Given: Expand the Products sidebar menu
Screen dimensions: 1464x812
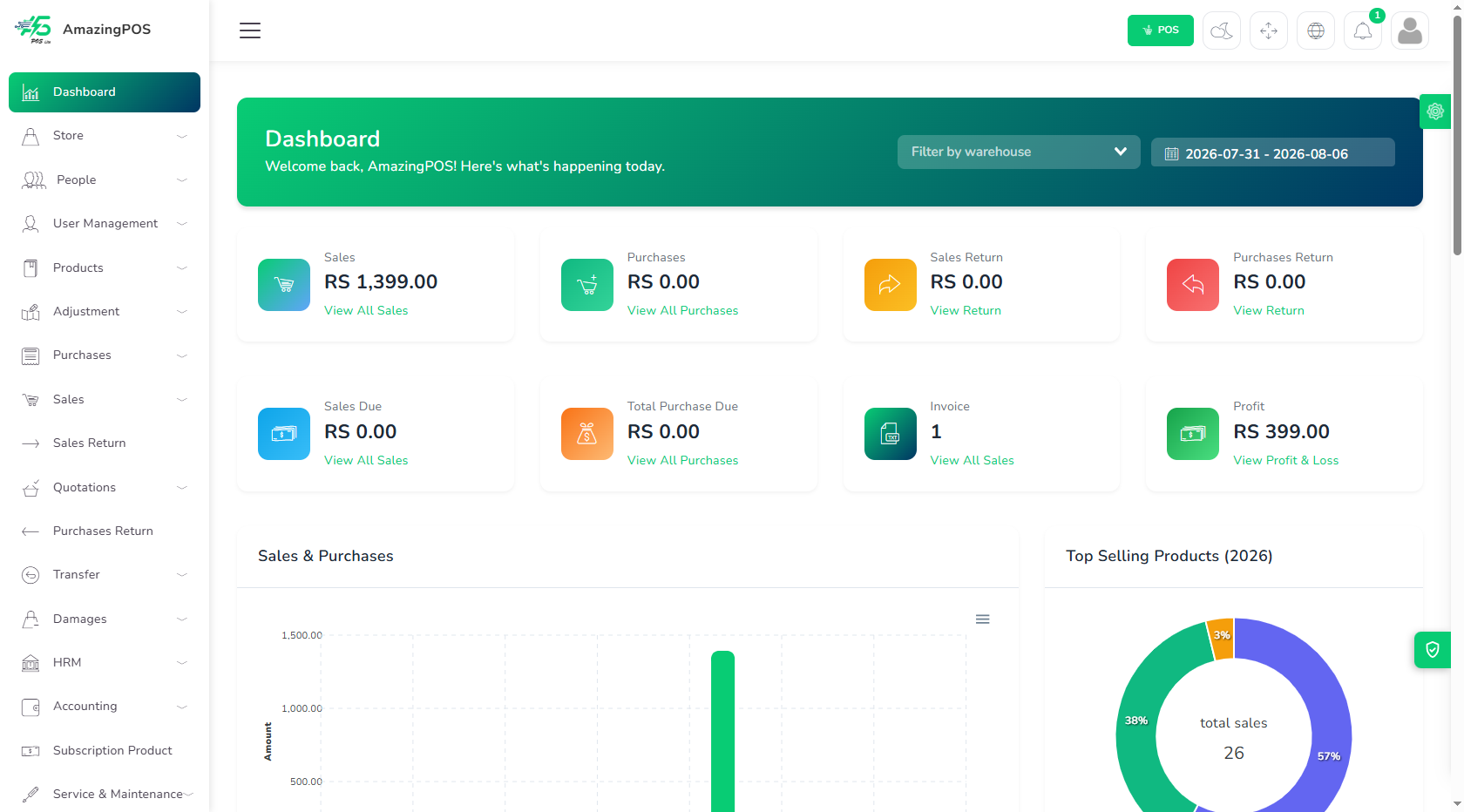Looking at the screenshot, I should (105, 267).
